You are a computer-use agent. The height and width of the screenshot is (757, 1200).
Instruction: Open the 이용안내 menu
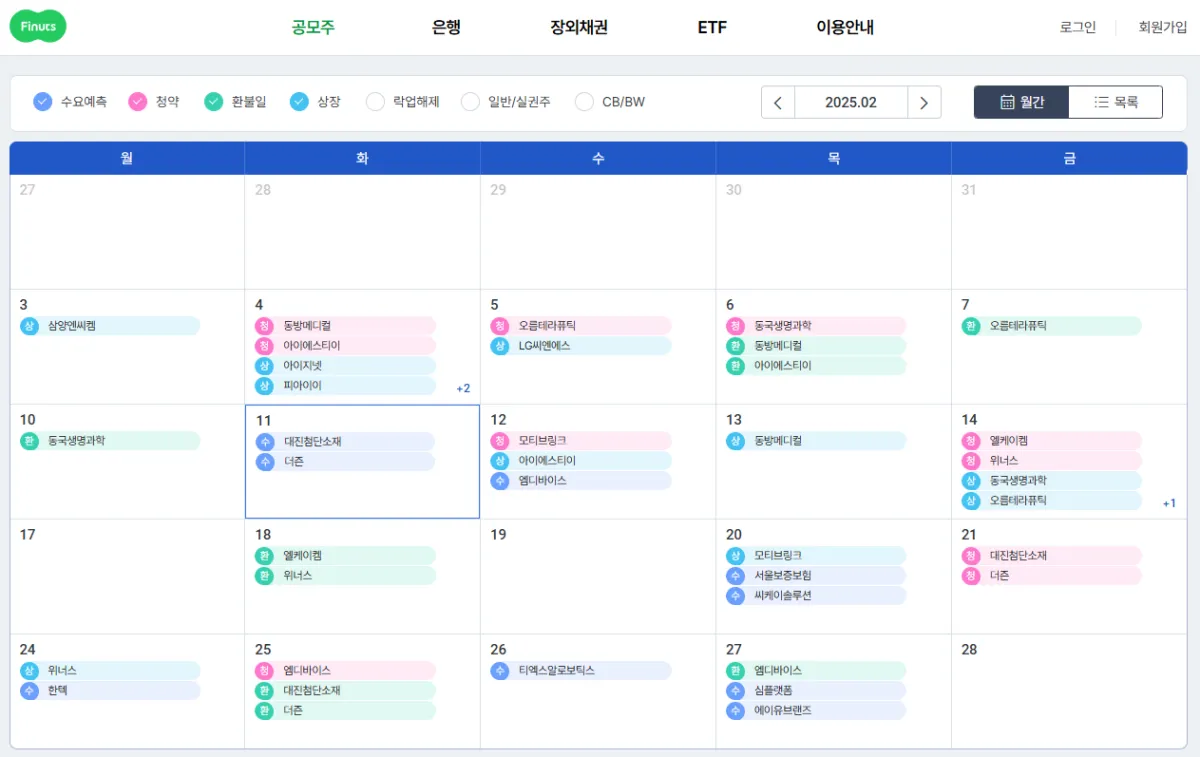pyautogui.click(x=845, y=27)
